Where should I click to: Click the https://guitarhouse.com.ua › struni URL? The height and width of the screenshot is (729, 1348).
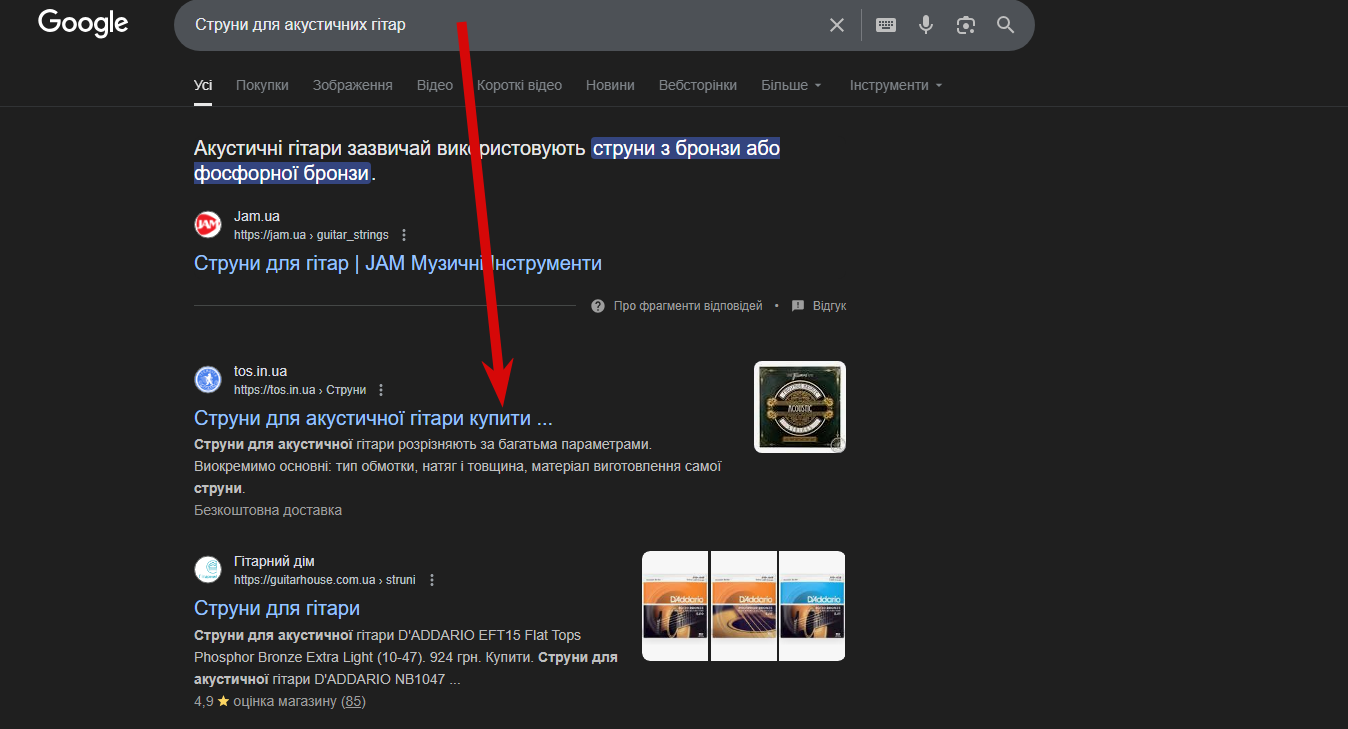(325, 580)
